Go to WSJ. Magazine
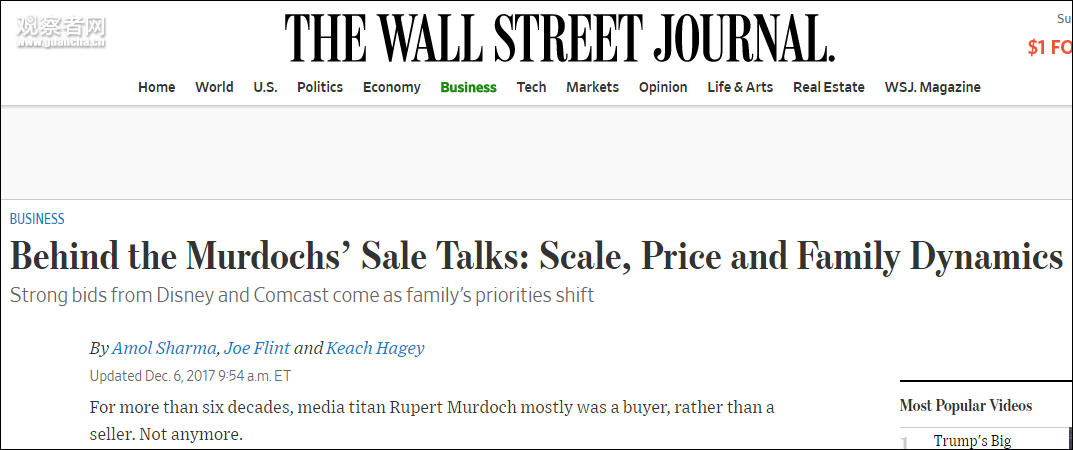 coord(932,87)
